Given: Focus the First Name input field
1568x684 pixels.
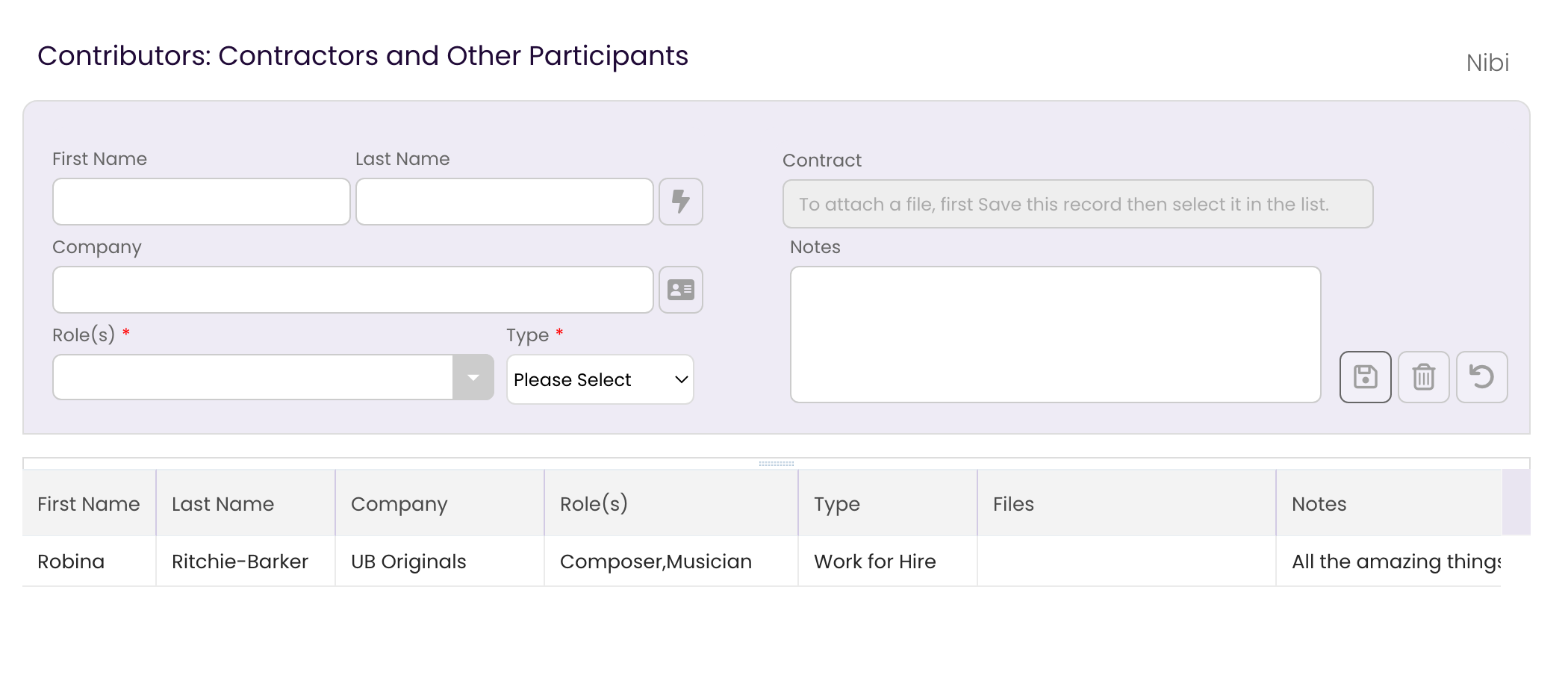Looking at the screenshot, I should [202, 202].
